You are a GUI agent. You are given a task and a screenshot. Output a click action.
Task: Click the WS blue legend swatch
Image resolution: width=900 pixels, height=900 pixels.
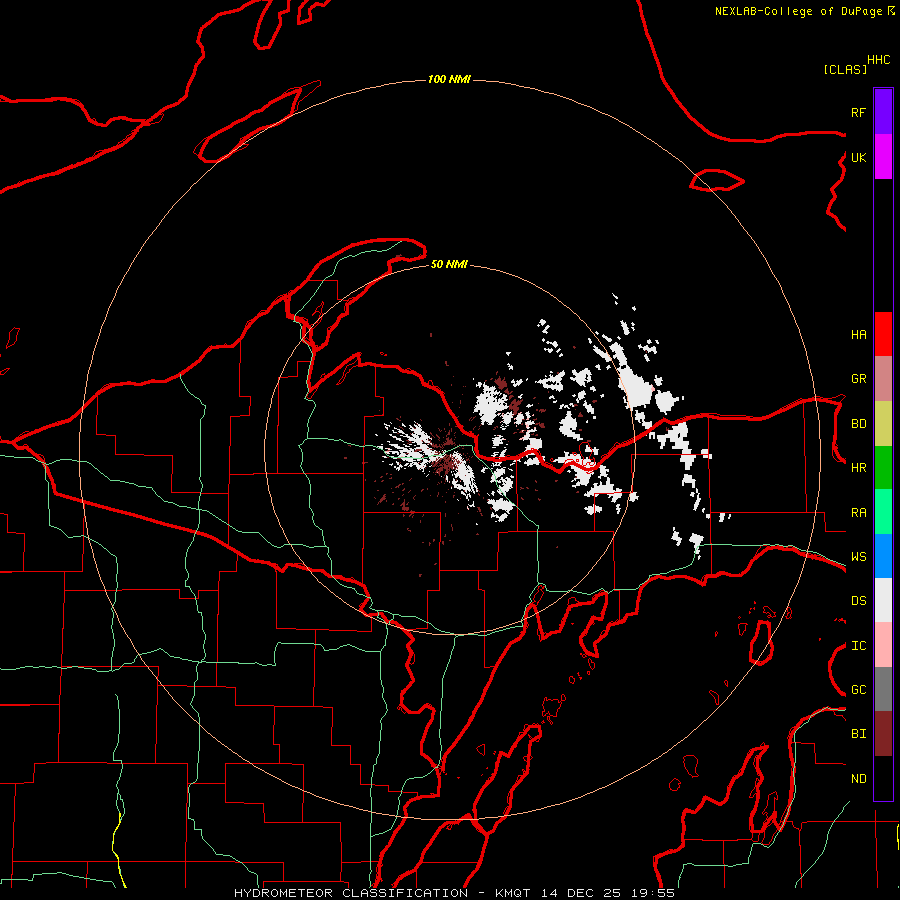point(883,556)
